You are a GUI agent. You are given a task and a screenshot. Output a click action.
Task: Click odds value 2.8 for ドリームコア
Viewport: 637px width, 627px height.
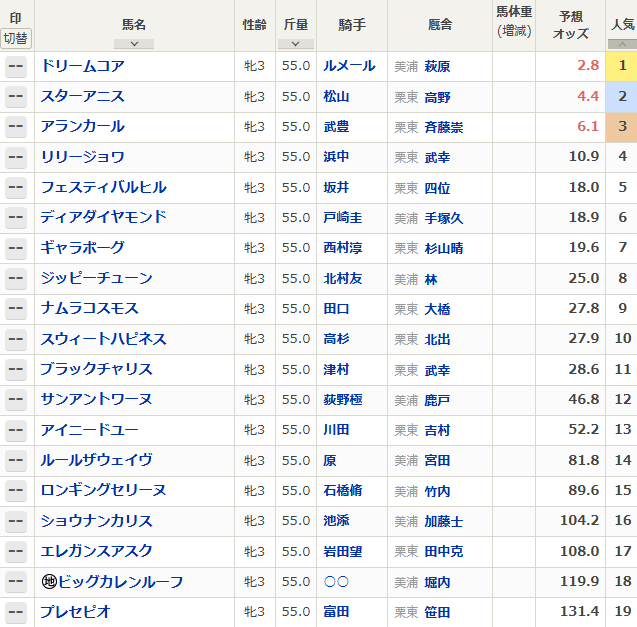point(587,66)
